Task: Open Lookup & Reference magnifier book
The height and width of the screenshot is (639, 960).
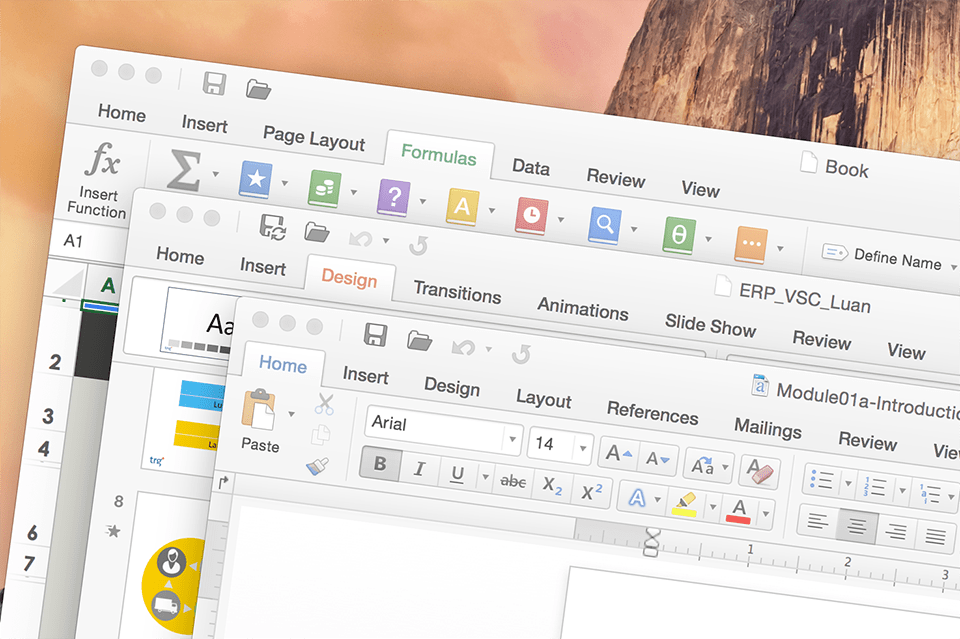Action: click(605, 225)
